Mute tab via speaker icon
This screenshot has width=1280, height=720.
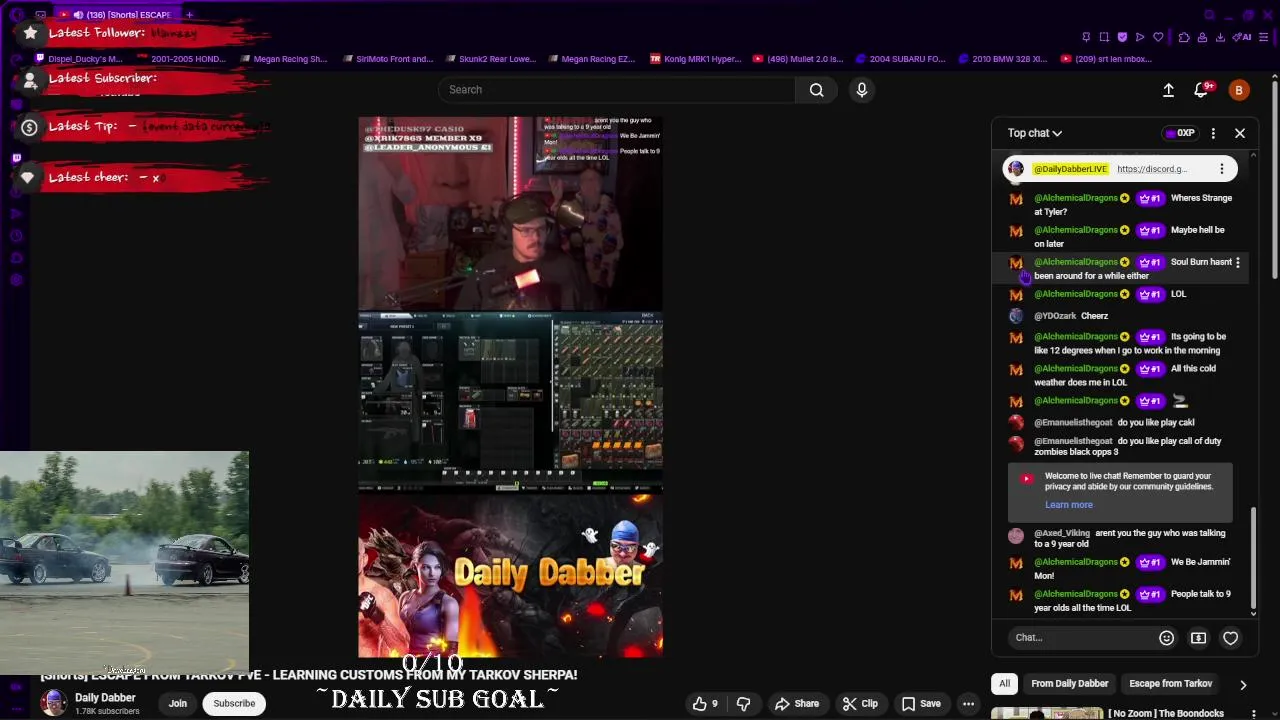(78, 15)
